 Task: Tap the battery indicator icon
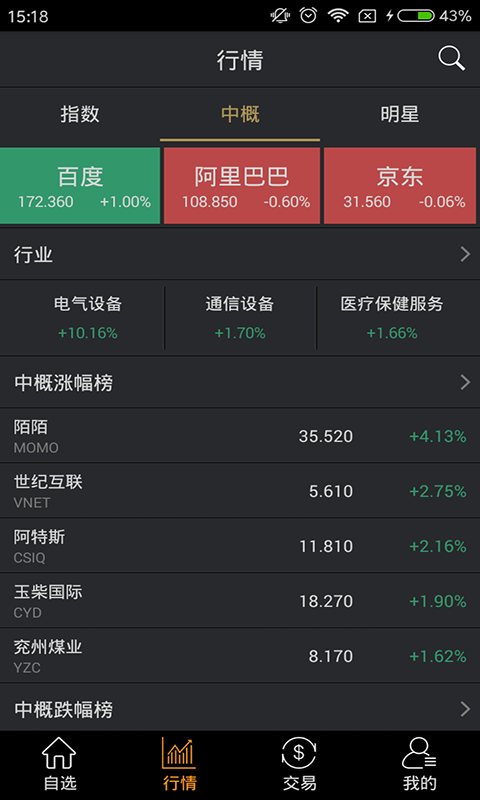pos(416,16)
